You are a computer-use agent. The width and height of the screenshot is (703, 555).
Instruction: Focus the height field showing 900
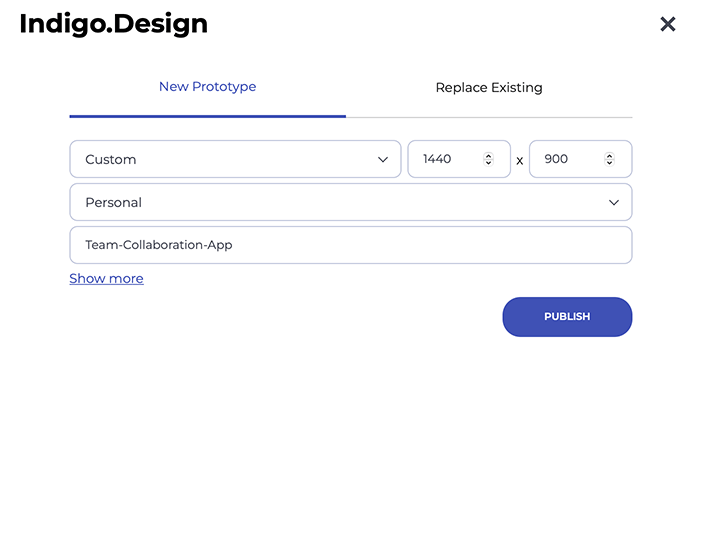[x=580, y=159]
